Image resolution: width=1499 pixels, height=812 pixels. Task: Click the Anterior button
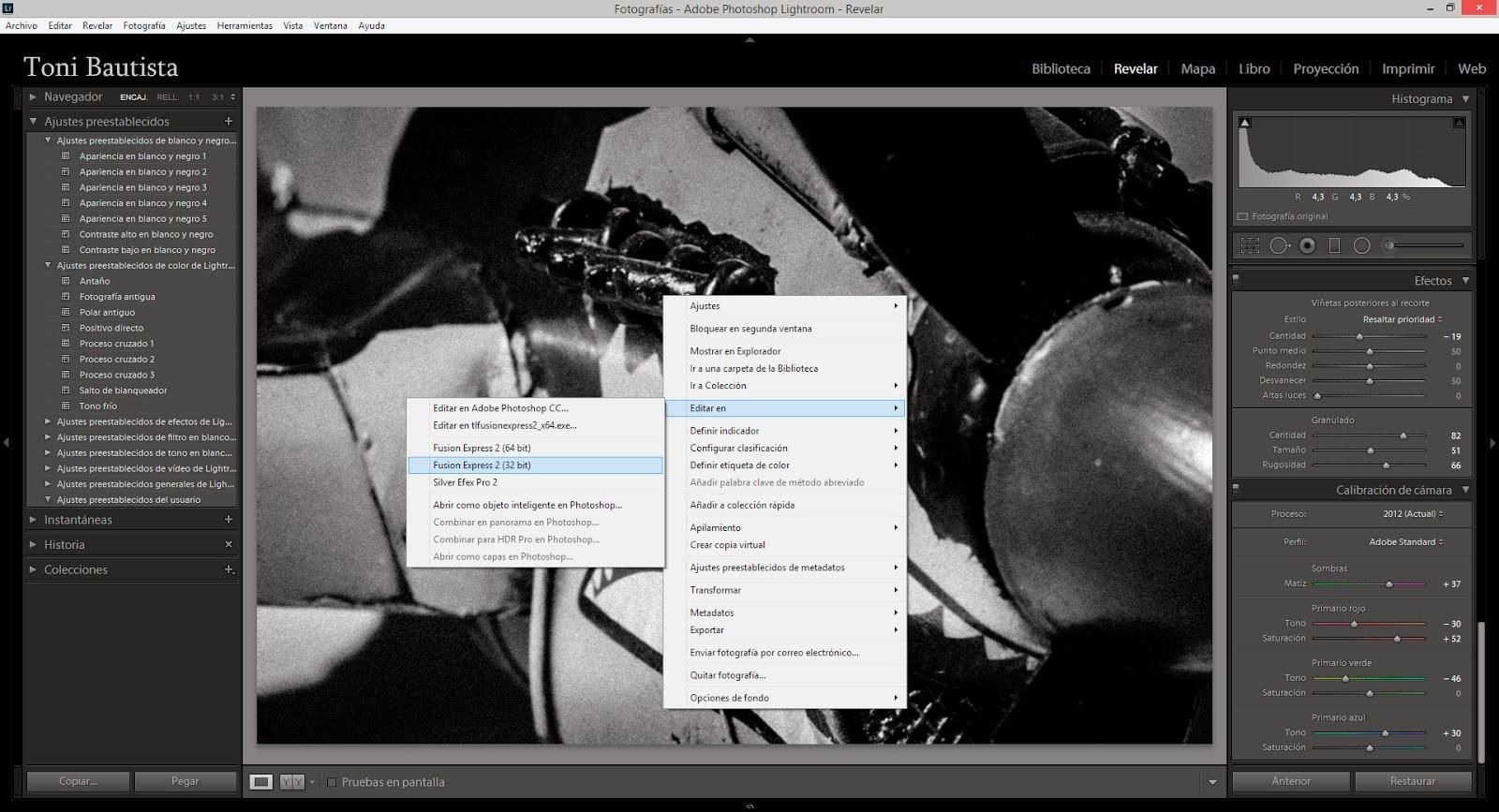tap(1291, 781)
